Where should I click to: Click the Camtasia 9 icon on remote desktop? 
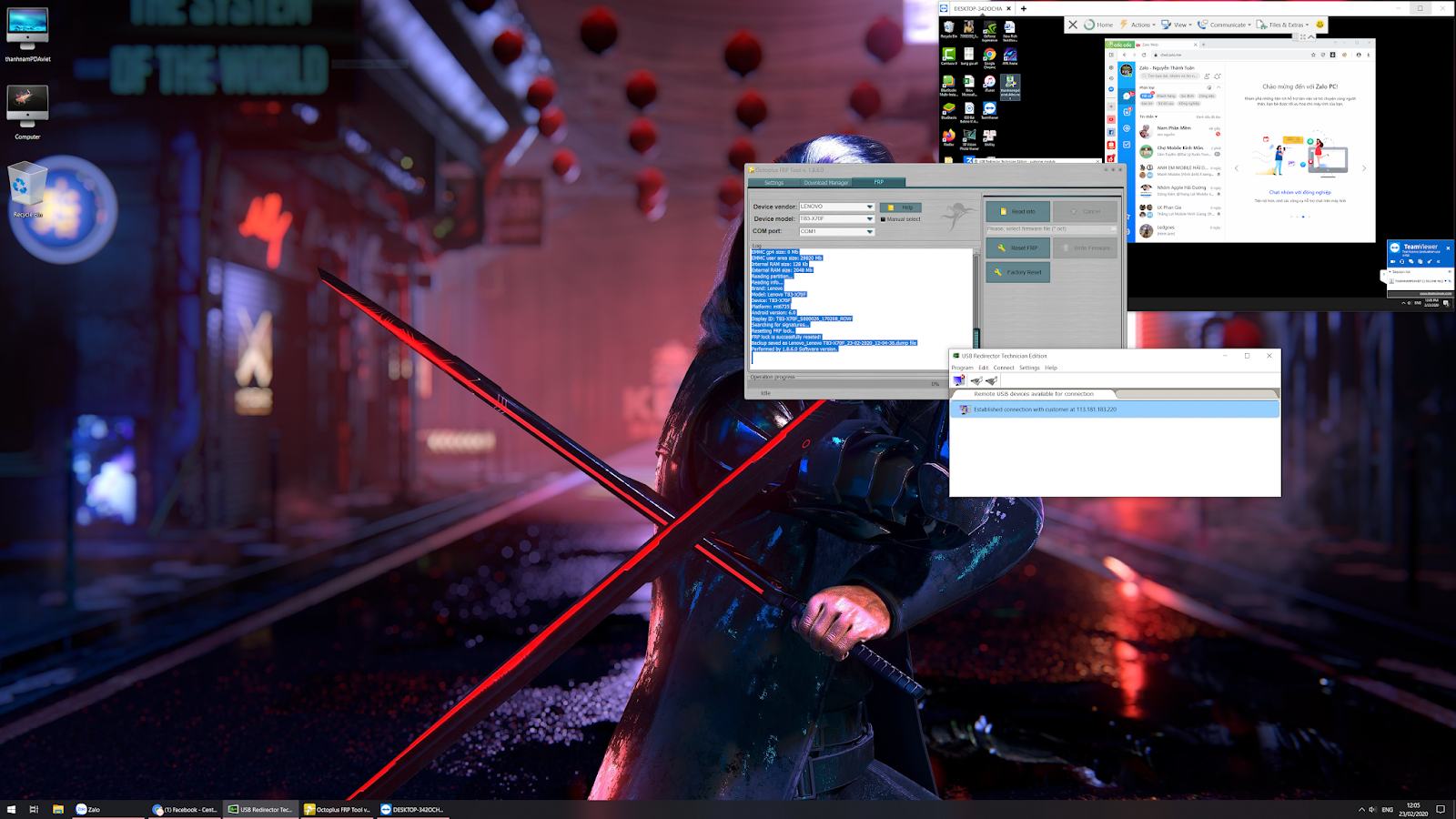[x=948, y=57]
